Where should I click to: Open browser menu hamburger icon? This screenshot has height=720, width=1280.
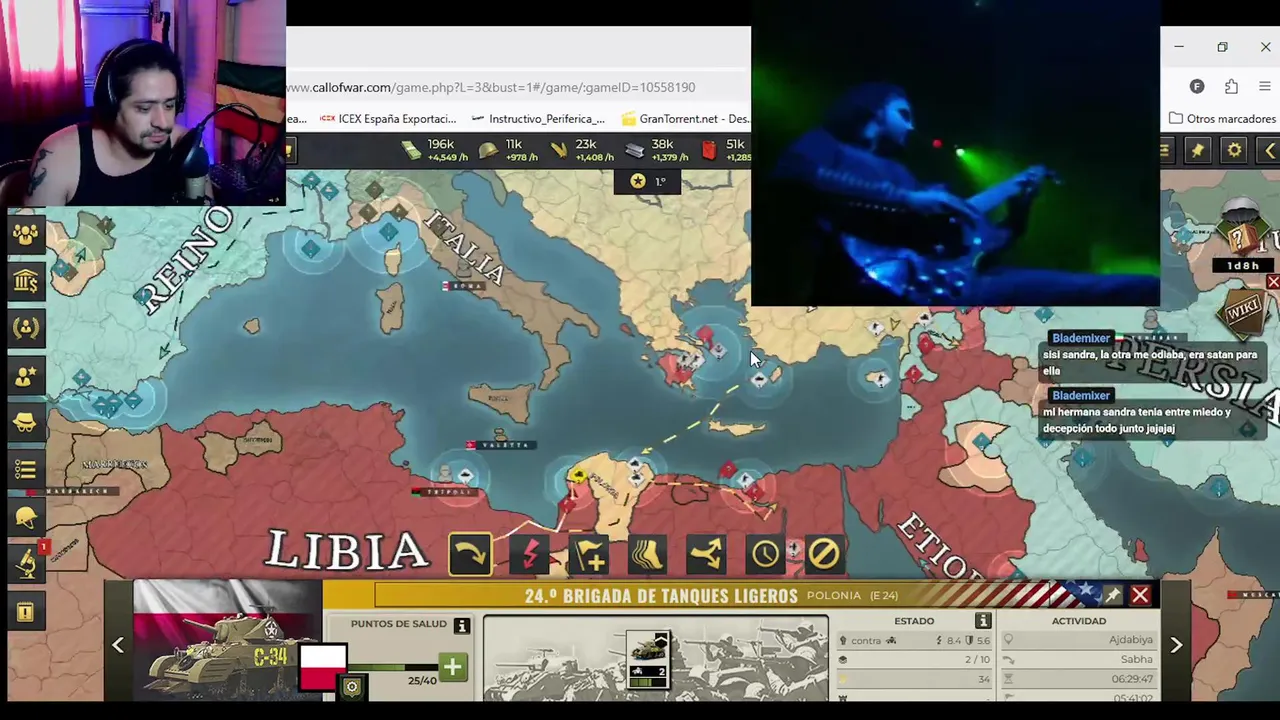point(1265,87)
